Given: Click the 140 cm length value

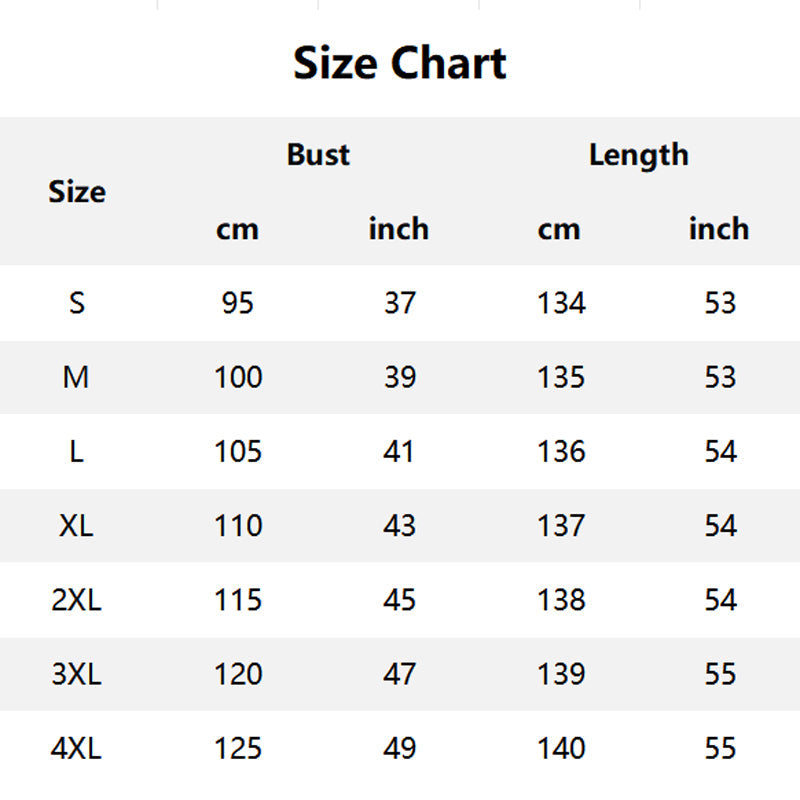Looking at the screenshot, I should (560, 748).
